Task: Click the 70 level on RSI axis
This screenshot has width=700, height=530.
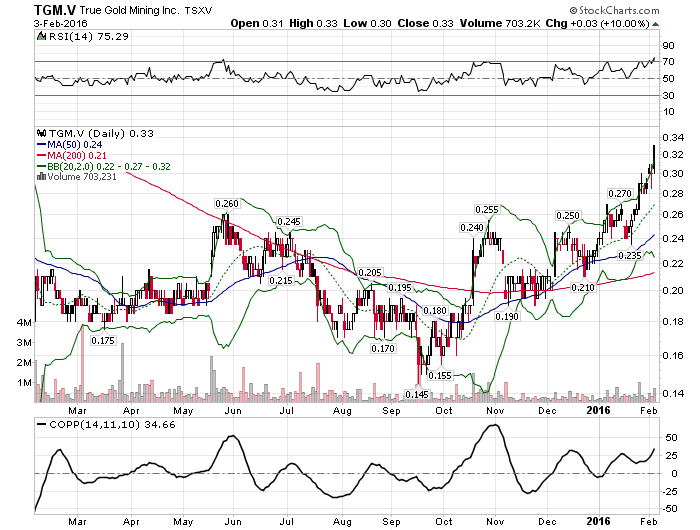Action: [x=668, y=62]
